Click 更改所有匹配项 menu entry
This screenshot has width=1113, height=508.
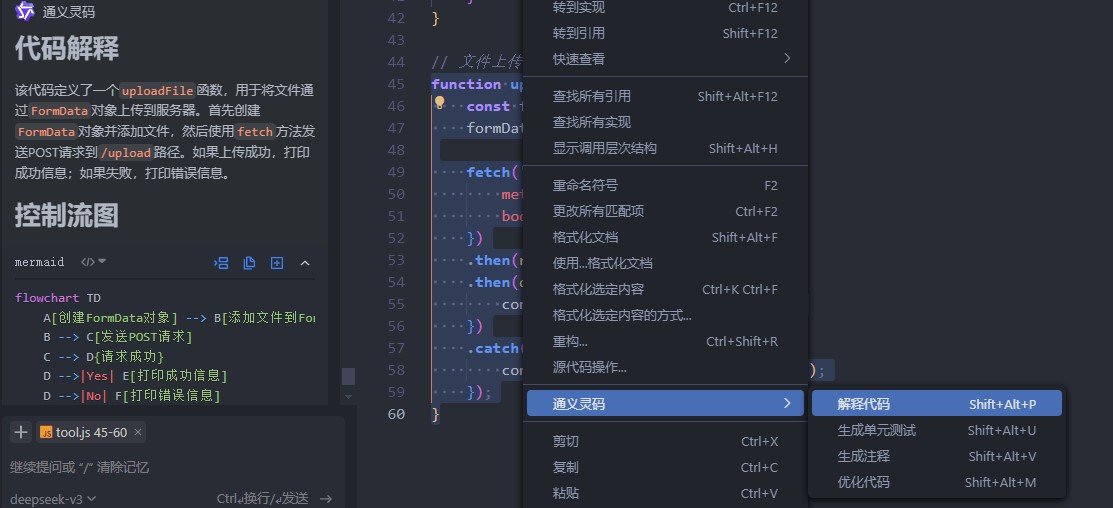[665, 211]
